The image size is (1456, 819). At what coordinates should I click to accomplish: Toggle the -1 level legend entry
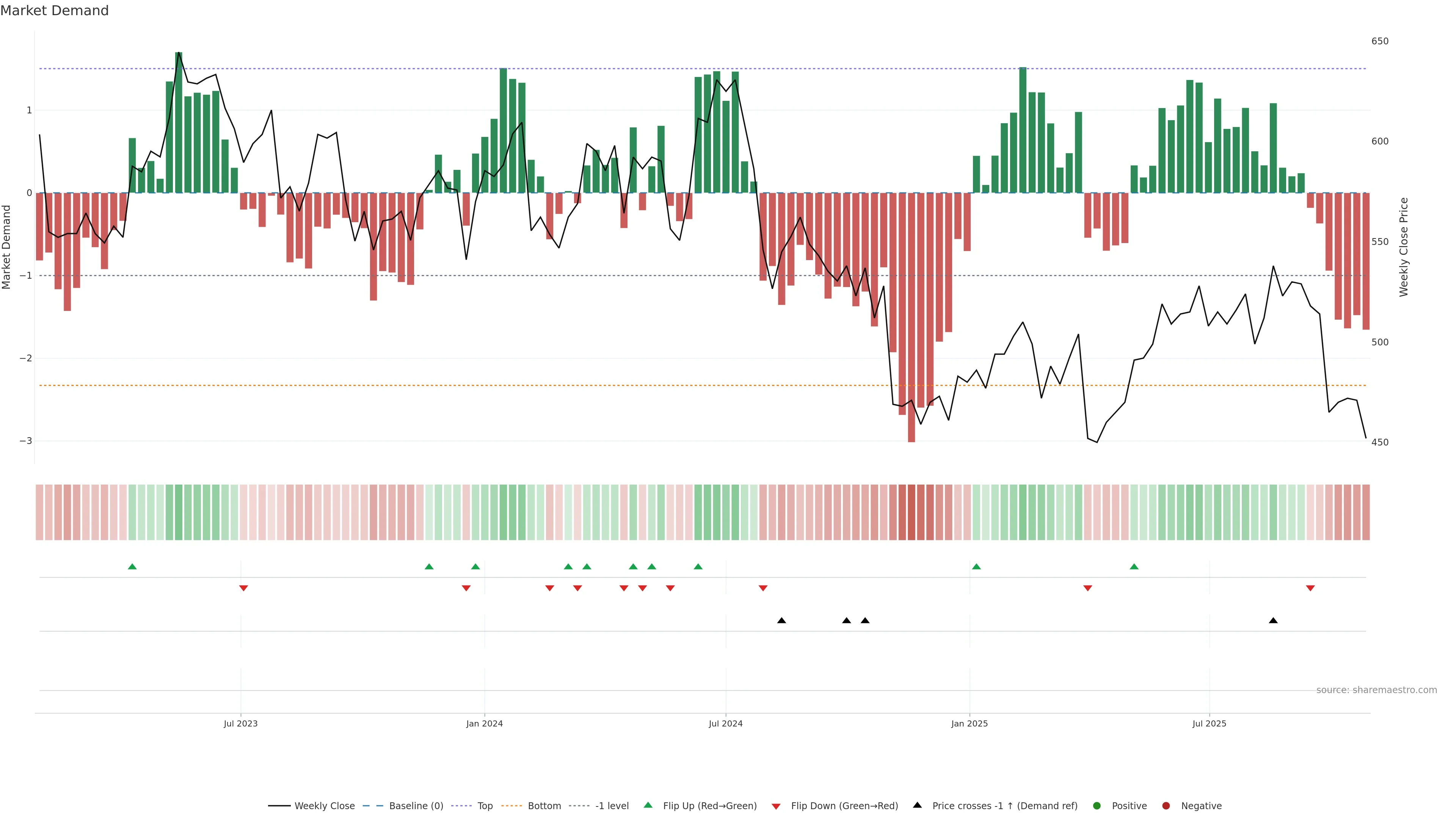pos(612,805)
